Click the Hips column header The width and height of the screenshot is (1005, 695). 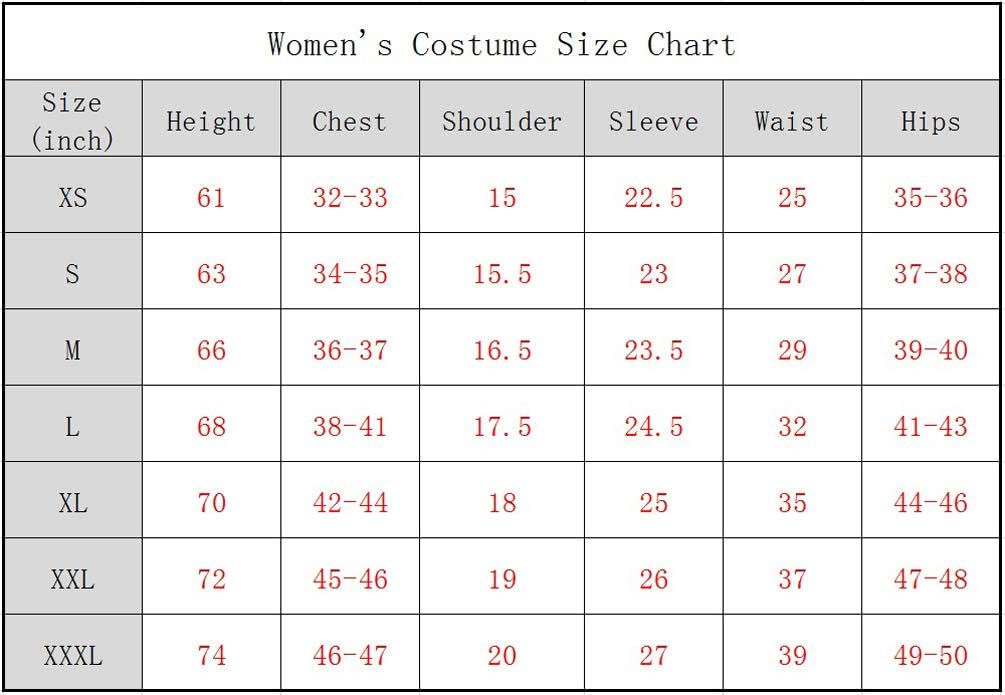tap(931, 121)
